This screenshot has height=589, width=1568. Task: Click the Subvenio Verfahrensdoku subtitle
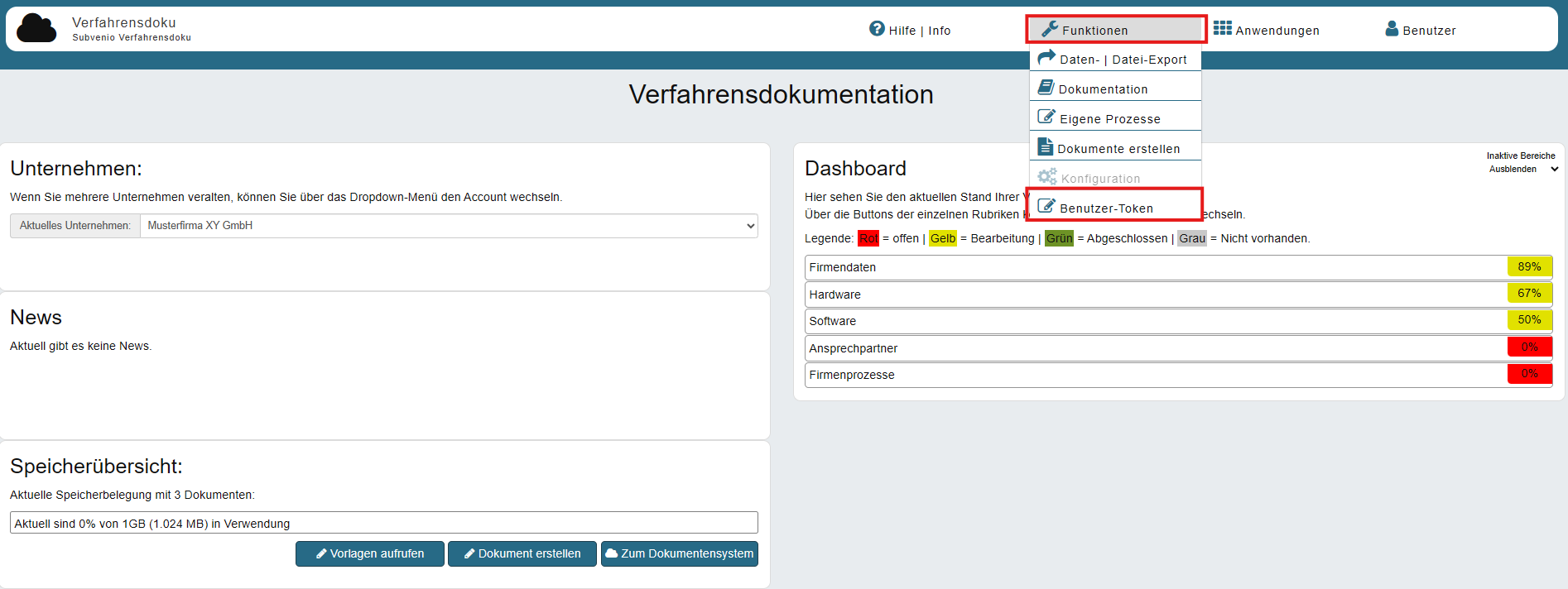tap(132, 37)
